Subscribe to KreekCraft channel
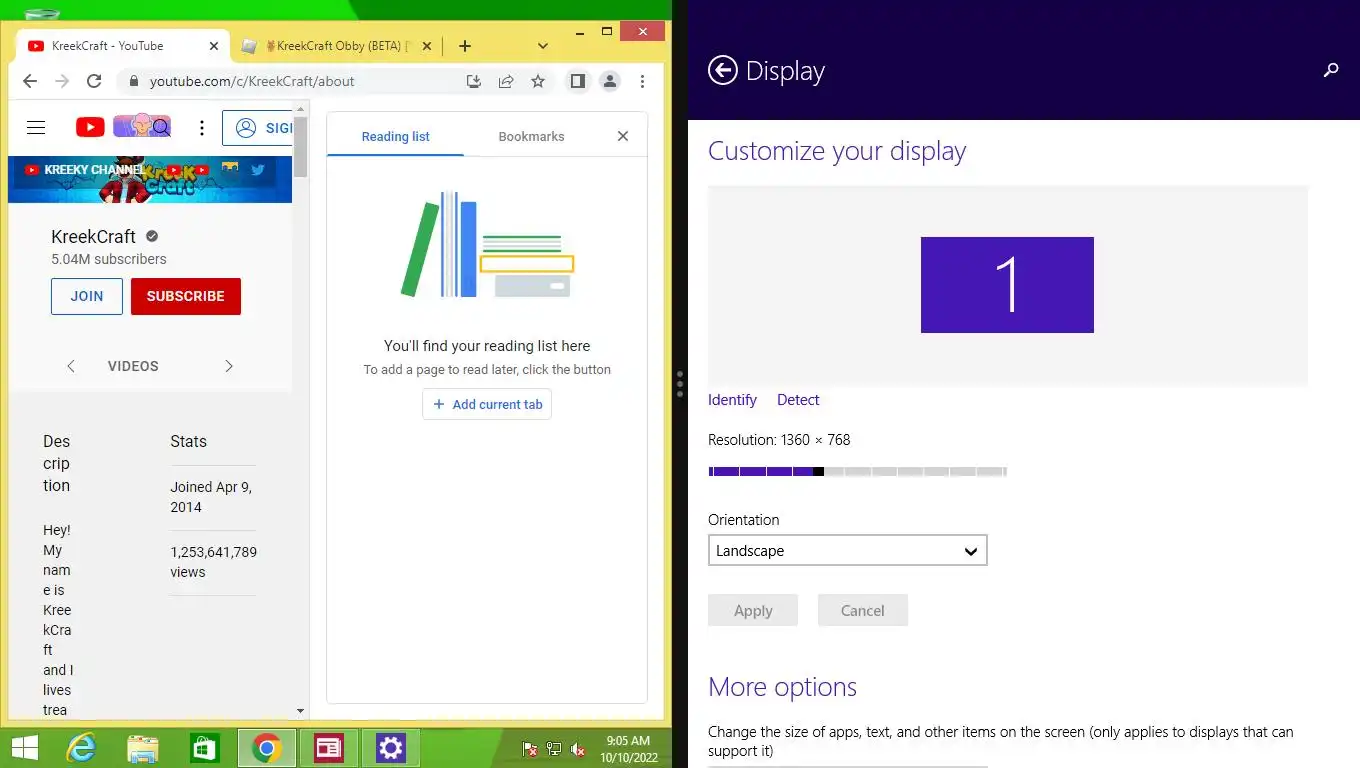Image resolution: width=1360 pixels, height=768 pixels. click(x=186, y=296)
